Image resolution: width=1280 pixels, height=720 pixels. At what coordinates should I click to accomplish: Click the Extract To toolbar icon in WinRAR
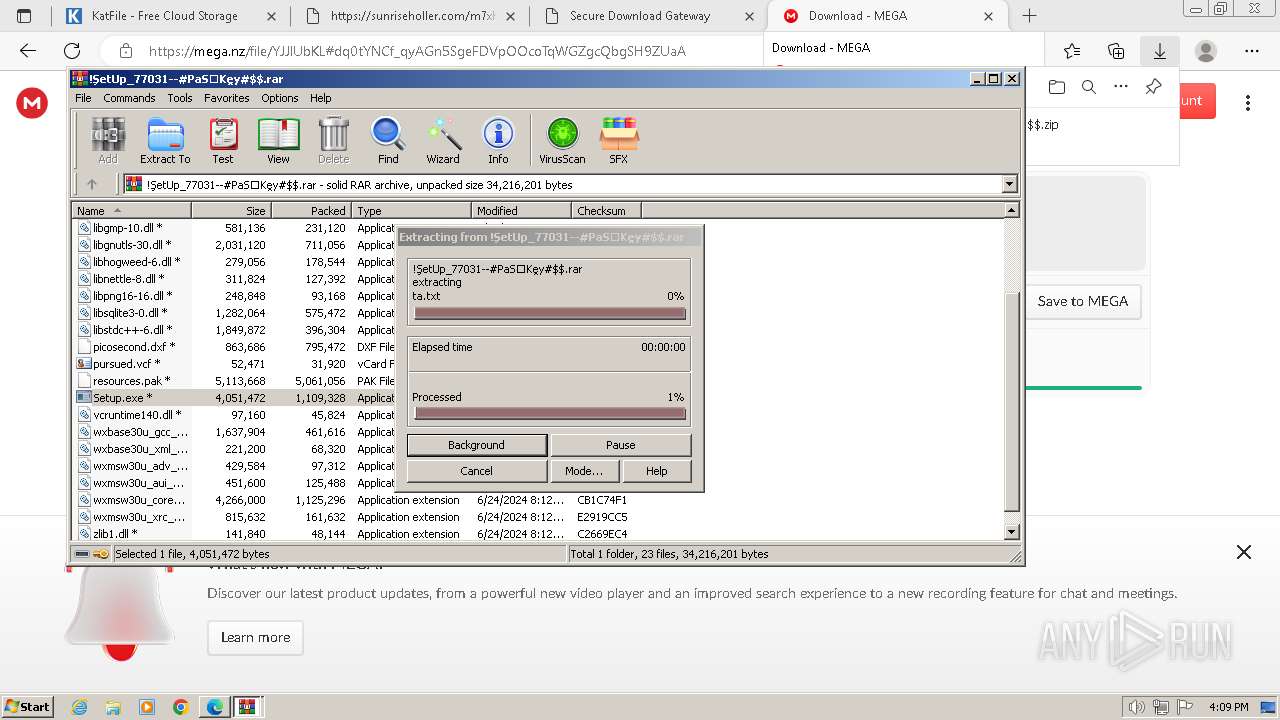point(165,140)
